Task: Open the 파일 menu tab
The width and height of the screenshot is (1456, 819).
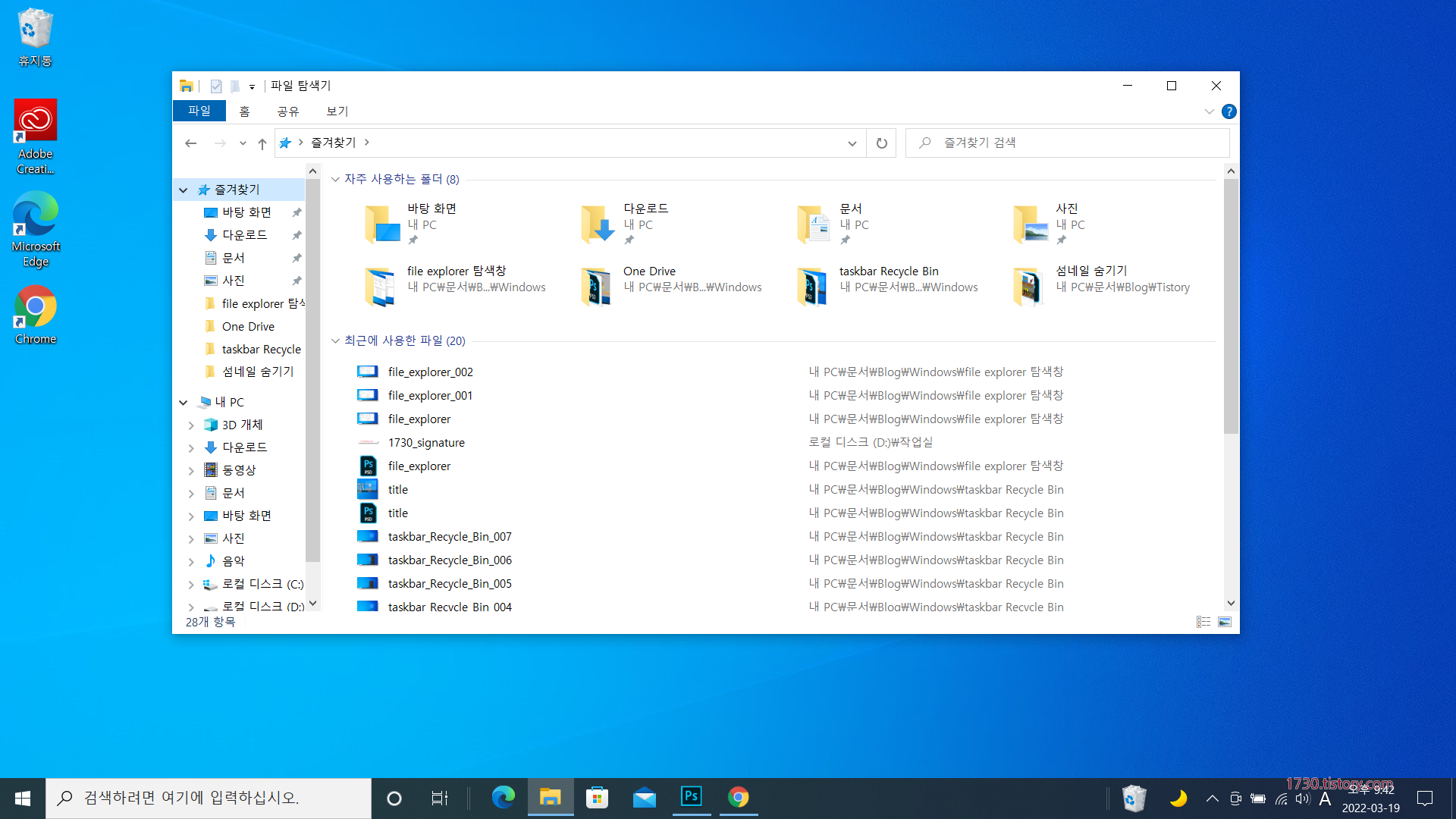Action: pyautogui.click(x=199, y=111)
